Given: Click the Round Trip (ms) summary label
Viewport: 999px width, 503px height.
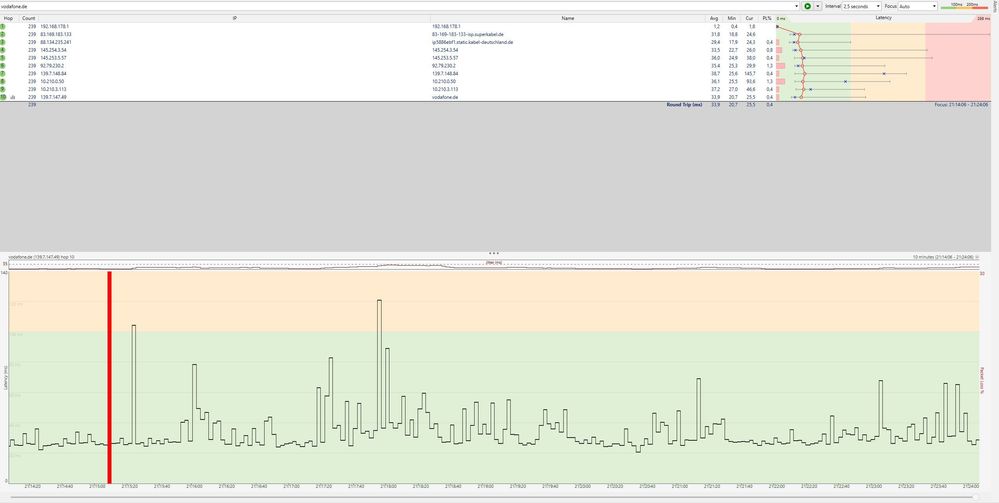Looking at the screenshot, I should point(684,104).
